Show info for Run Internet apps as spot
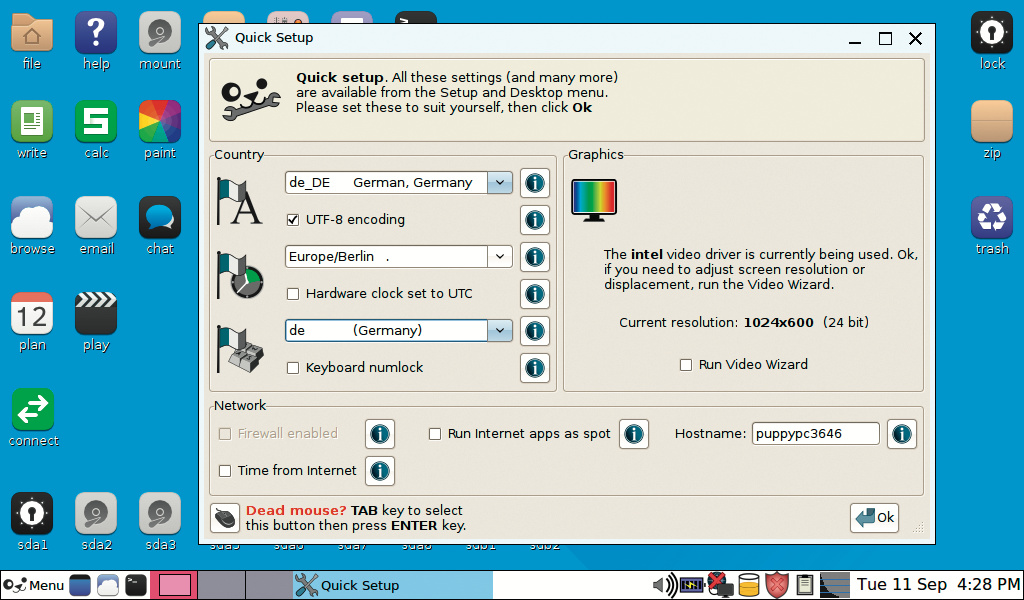The height and width of the screenshot is (600, 1024). pos(633,434)
